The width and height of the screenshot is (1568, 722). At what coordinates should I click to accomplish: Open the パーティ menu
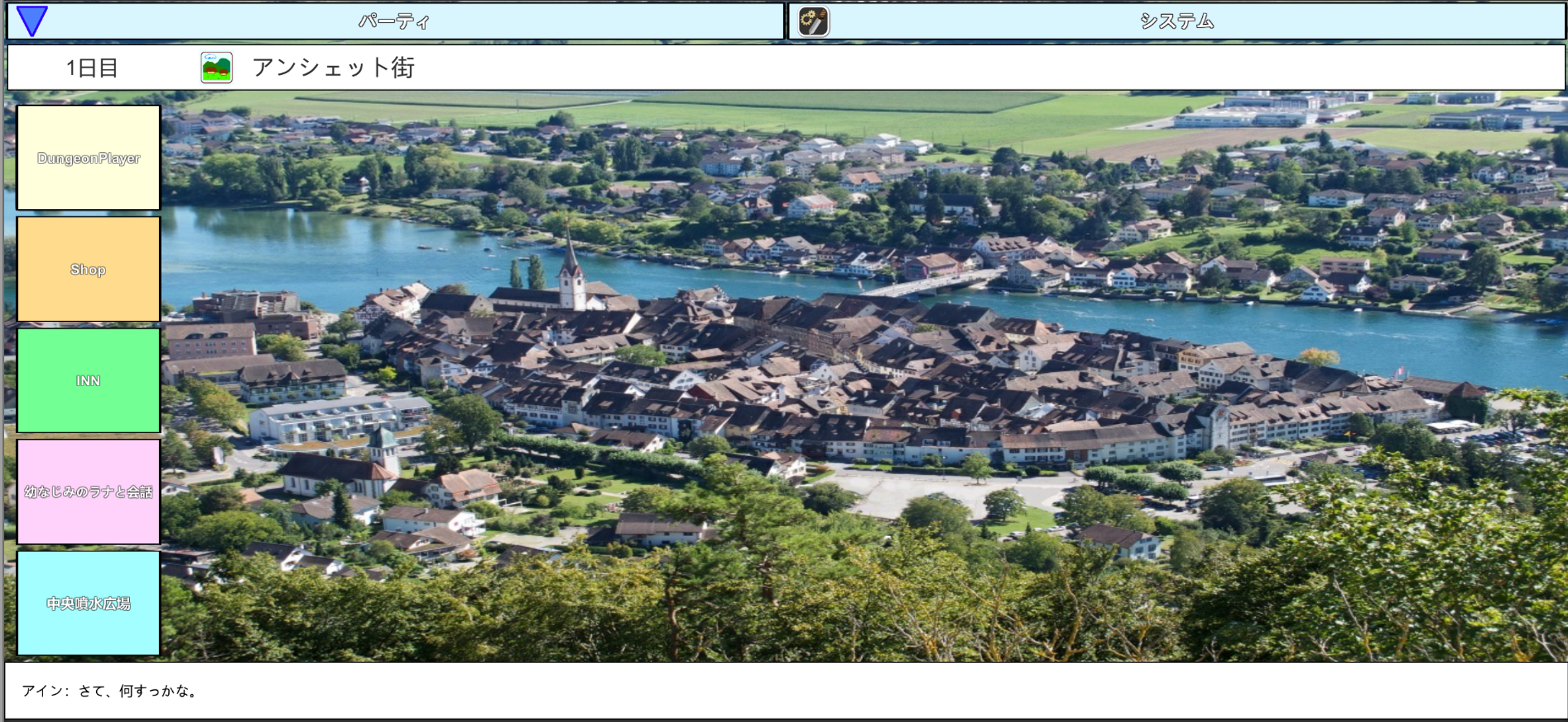point(394,21)
